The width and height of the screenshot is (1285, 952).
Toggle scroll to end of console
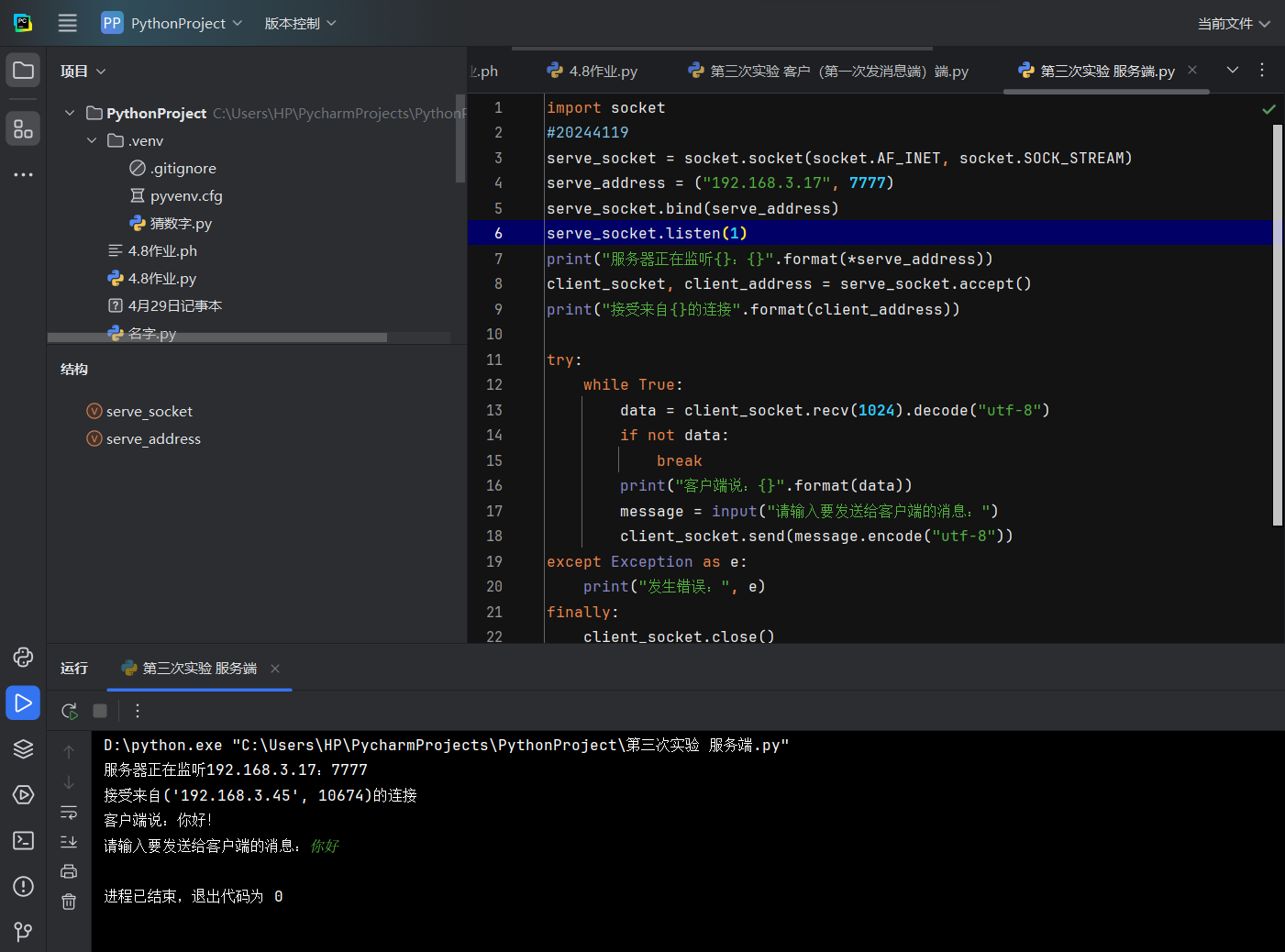tap(69, 841)
